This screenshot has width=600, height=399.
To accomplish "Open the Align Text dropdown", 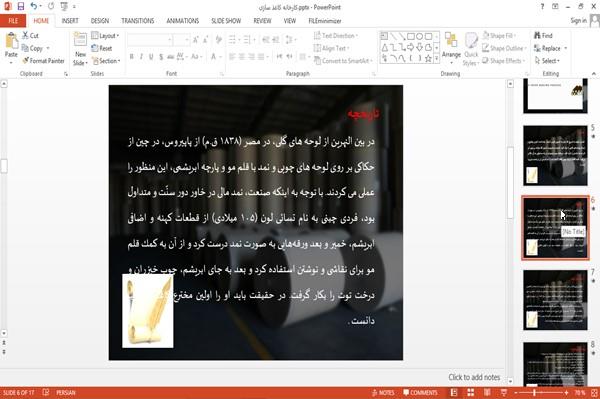I will tap(331, 48).
